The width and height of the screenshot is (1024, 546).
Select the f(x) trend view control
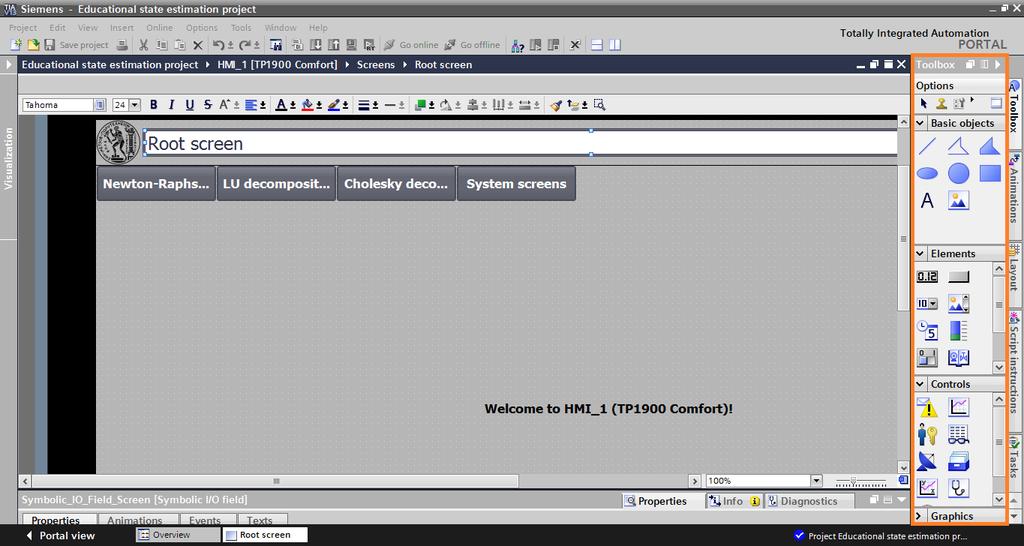(927, 488)
